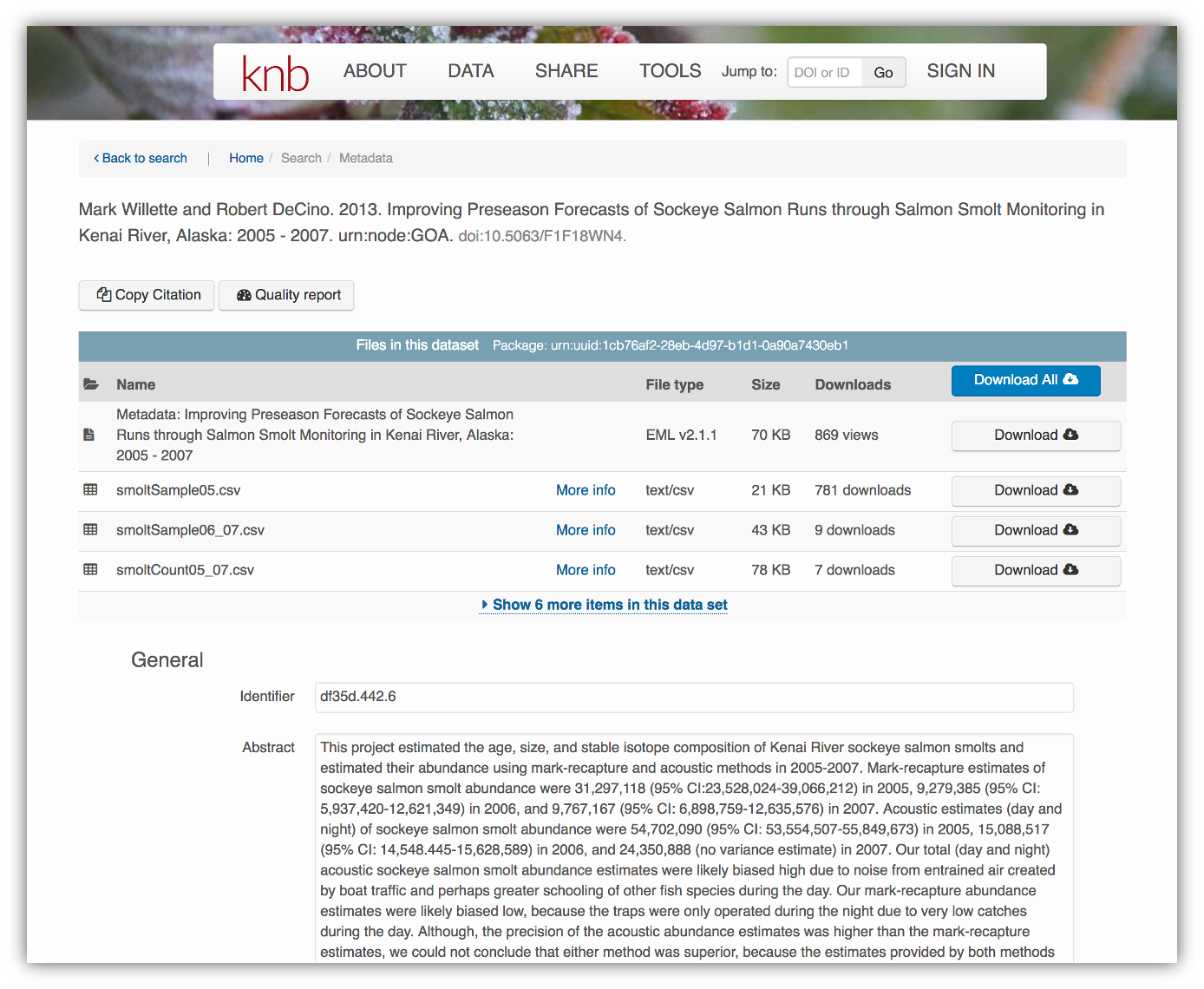Open the DATA menu

(470, 71)
